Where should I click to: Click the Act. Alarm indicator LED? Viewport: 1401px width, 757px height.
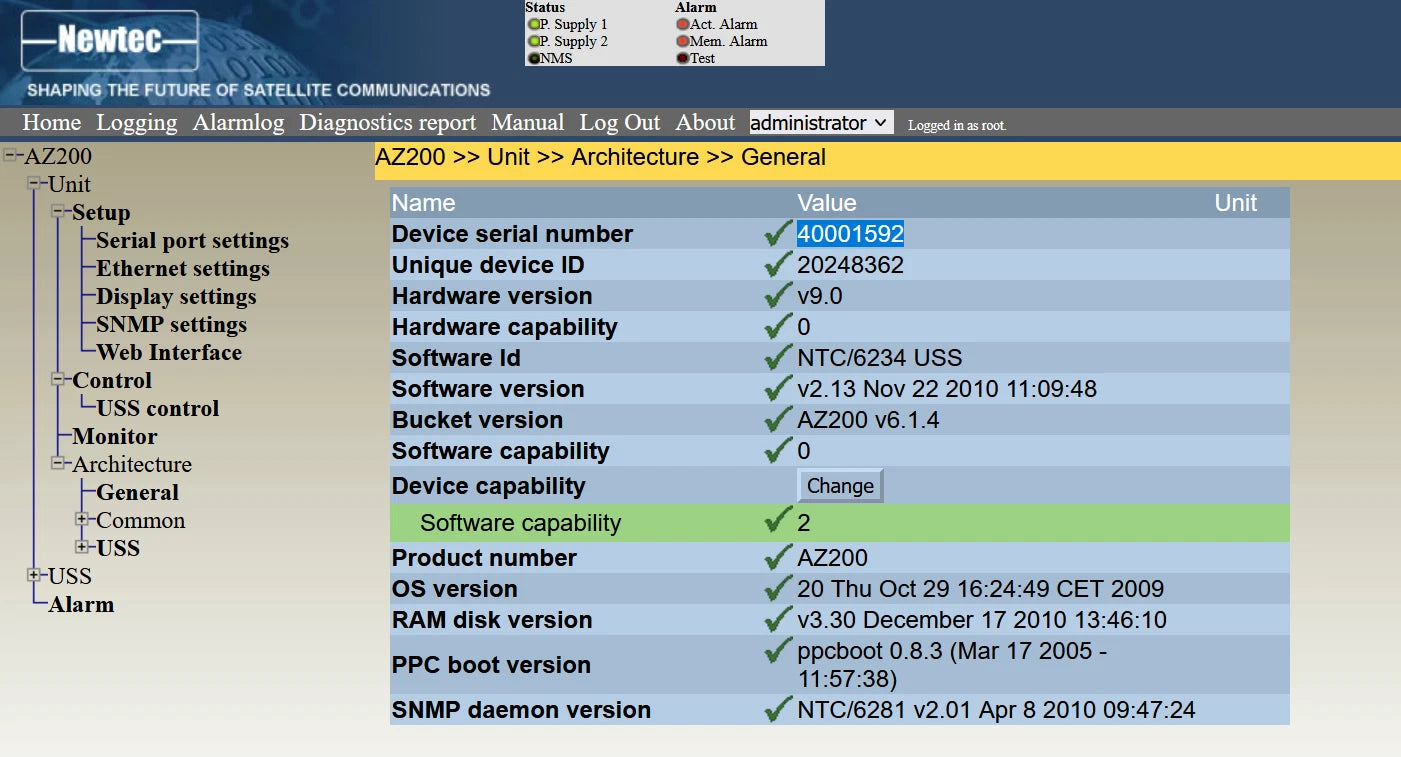[683, 24]
